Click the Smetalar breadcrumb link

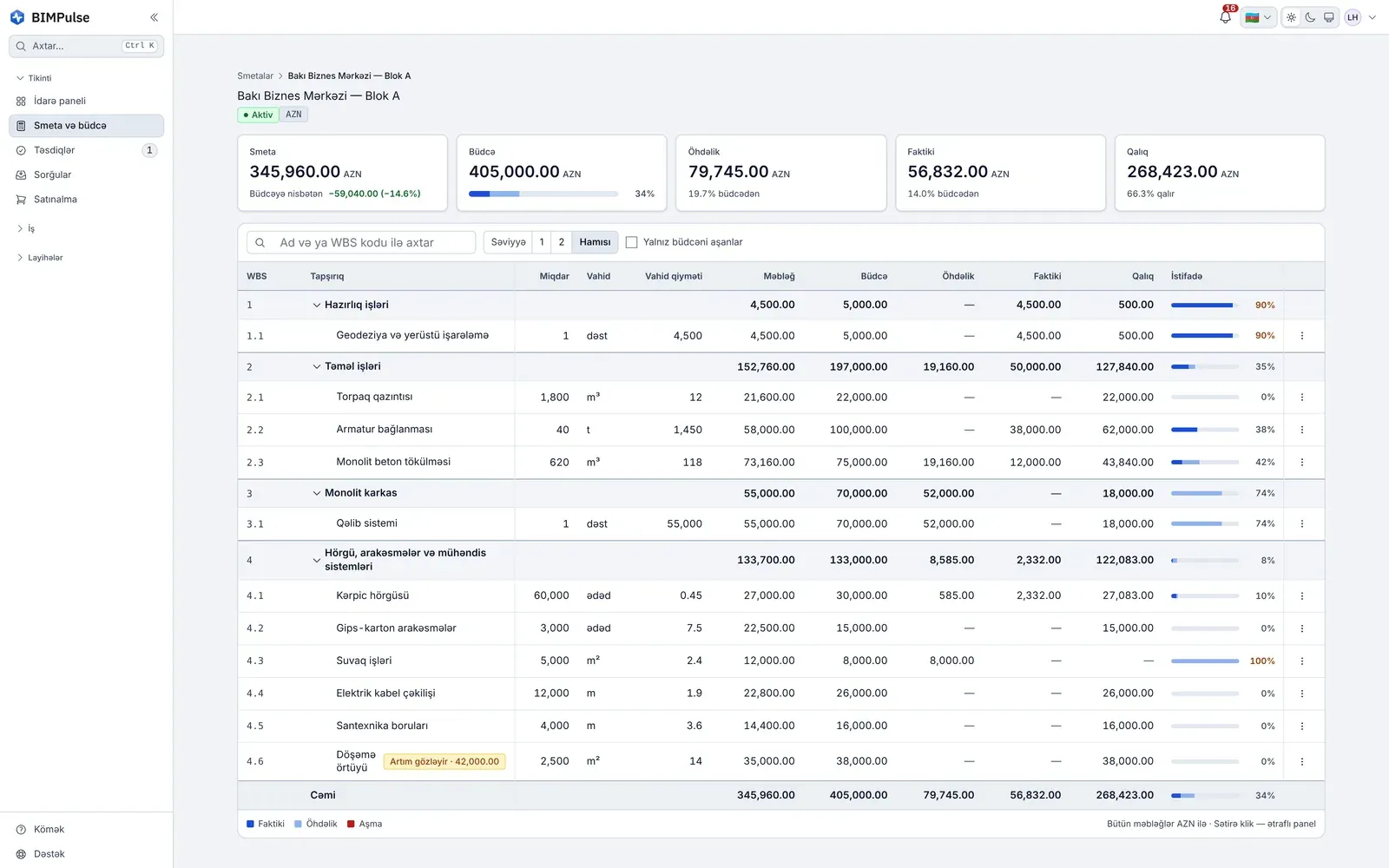click(x=255, y=76)
